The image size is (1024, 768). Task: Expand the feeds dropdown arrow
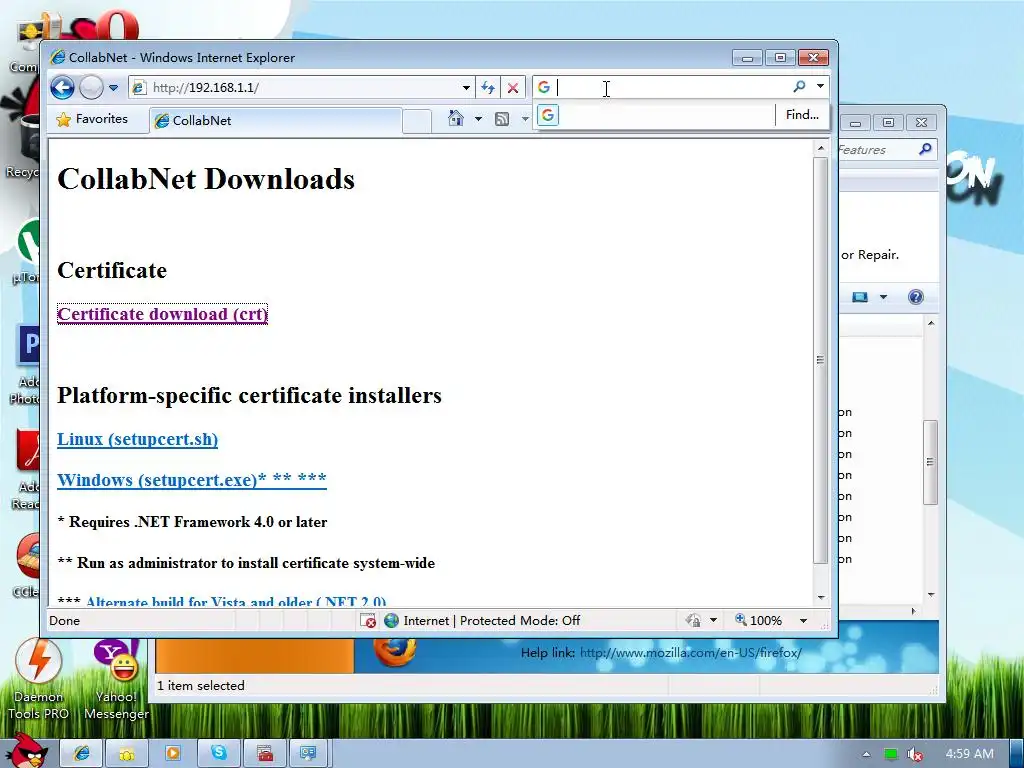coord(524,119)
